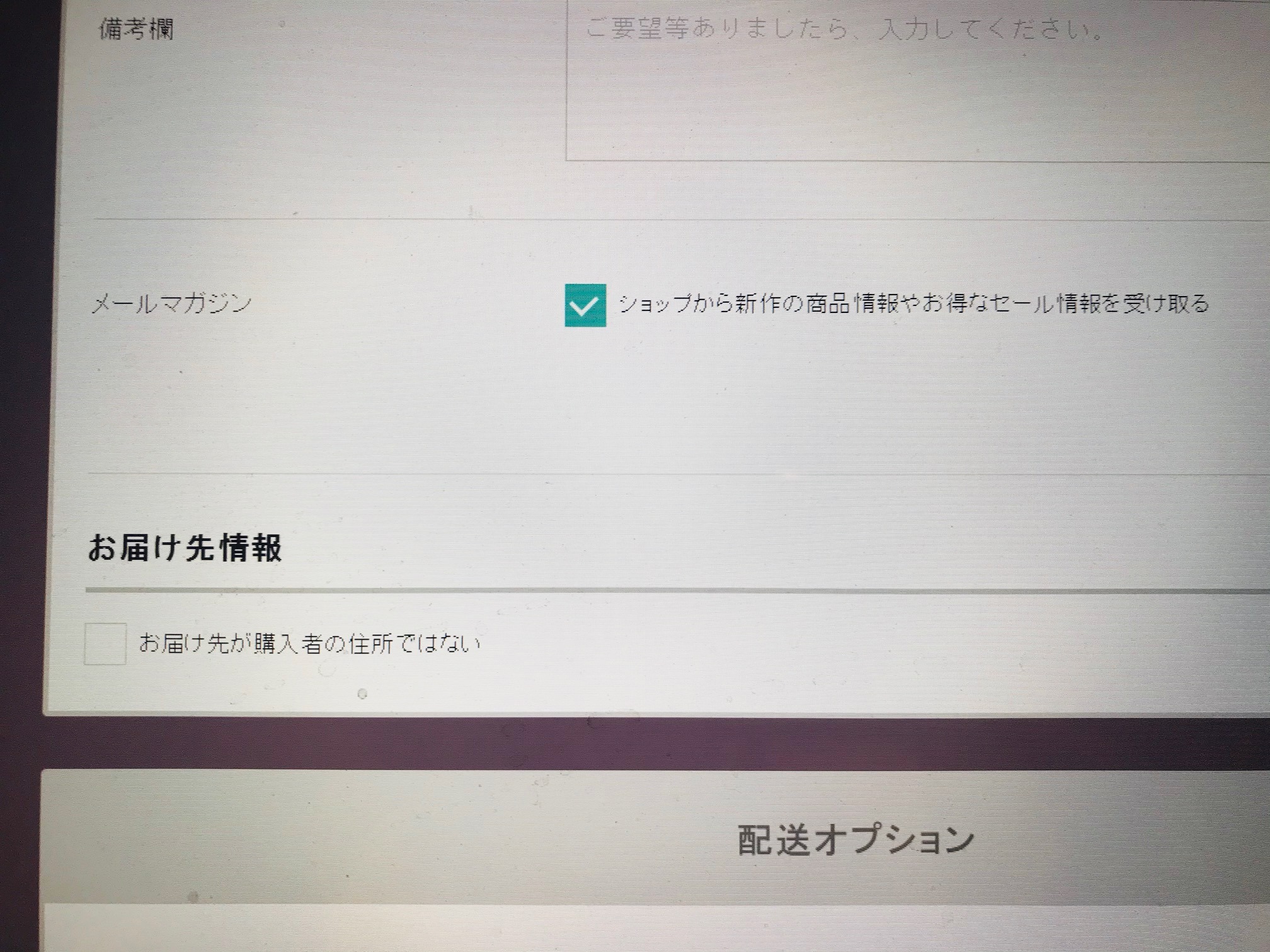Viewport: 1270px width, 952px height.
Task: Click the お届け先情報 section heading
Action: [x=185, y=548]
